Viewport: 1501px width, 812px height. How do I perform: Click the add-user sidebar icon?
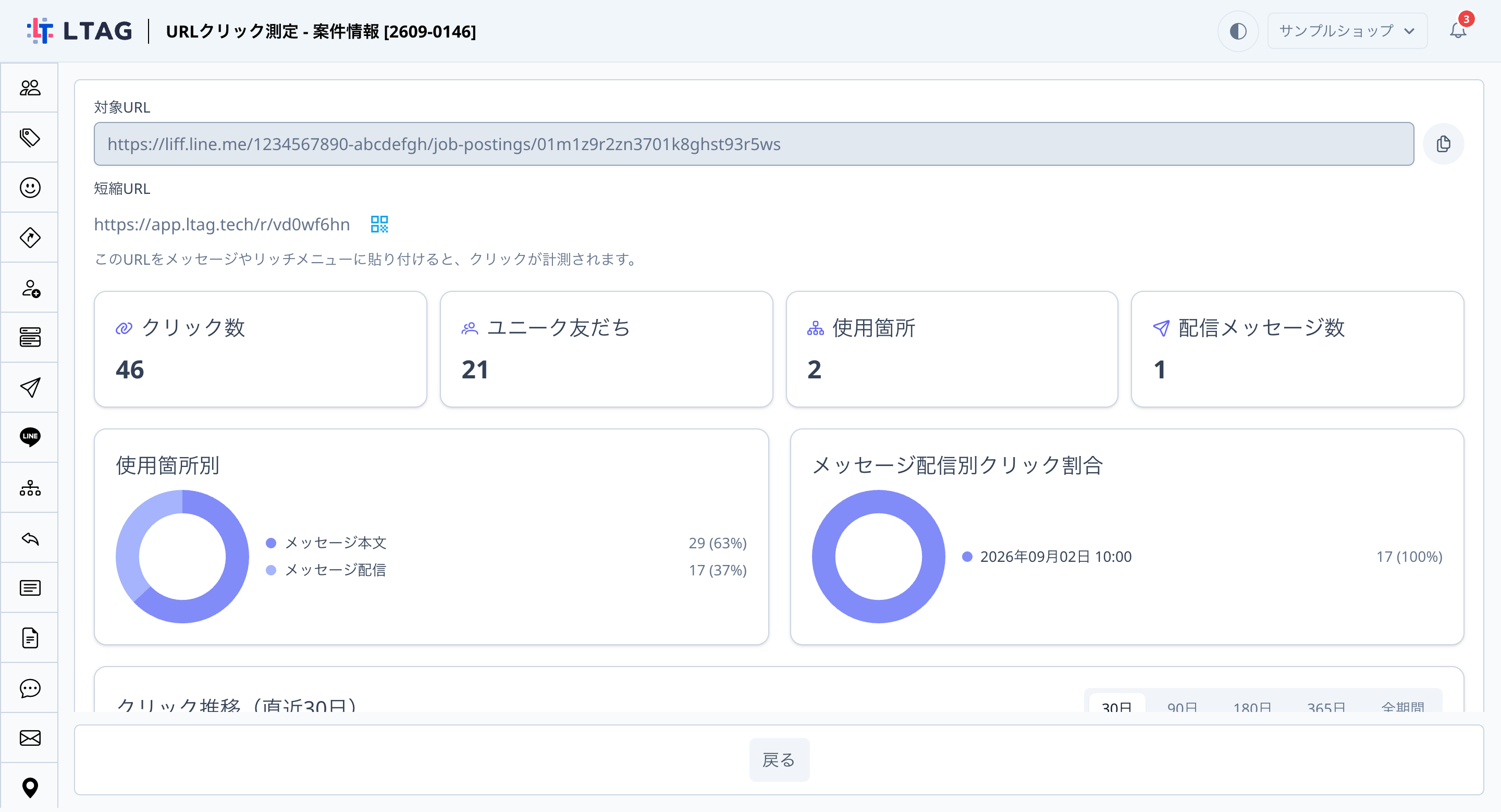[30, 288]
